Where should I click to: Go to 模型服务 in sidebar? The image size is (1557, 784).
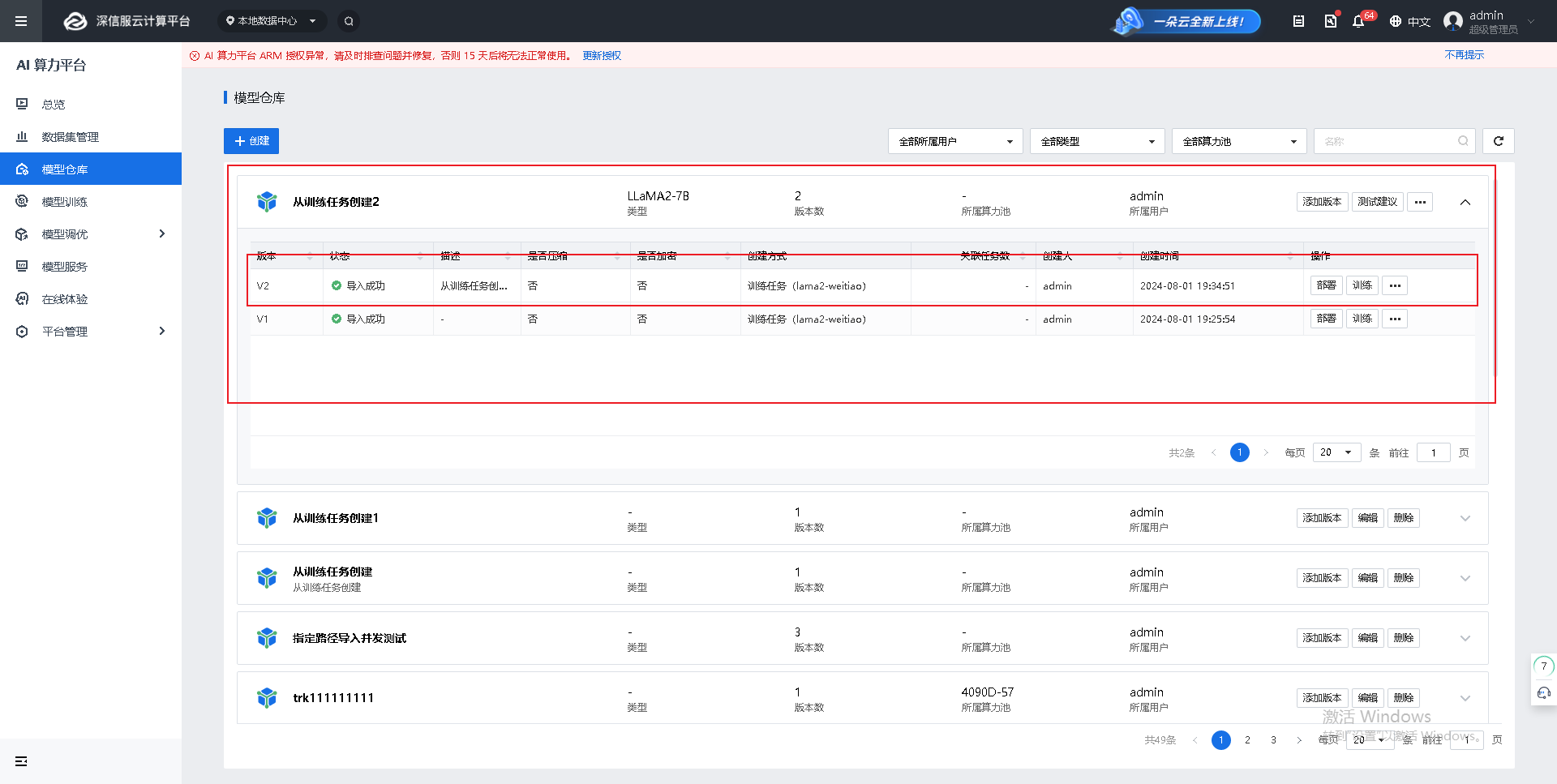[x=91, y=266]
